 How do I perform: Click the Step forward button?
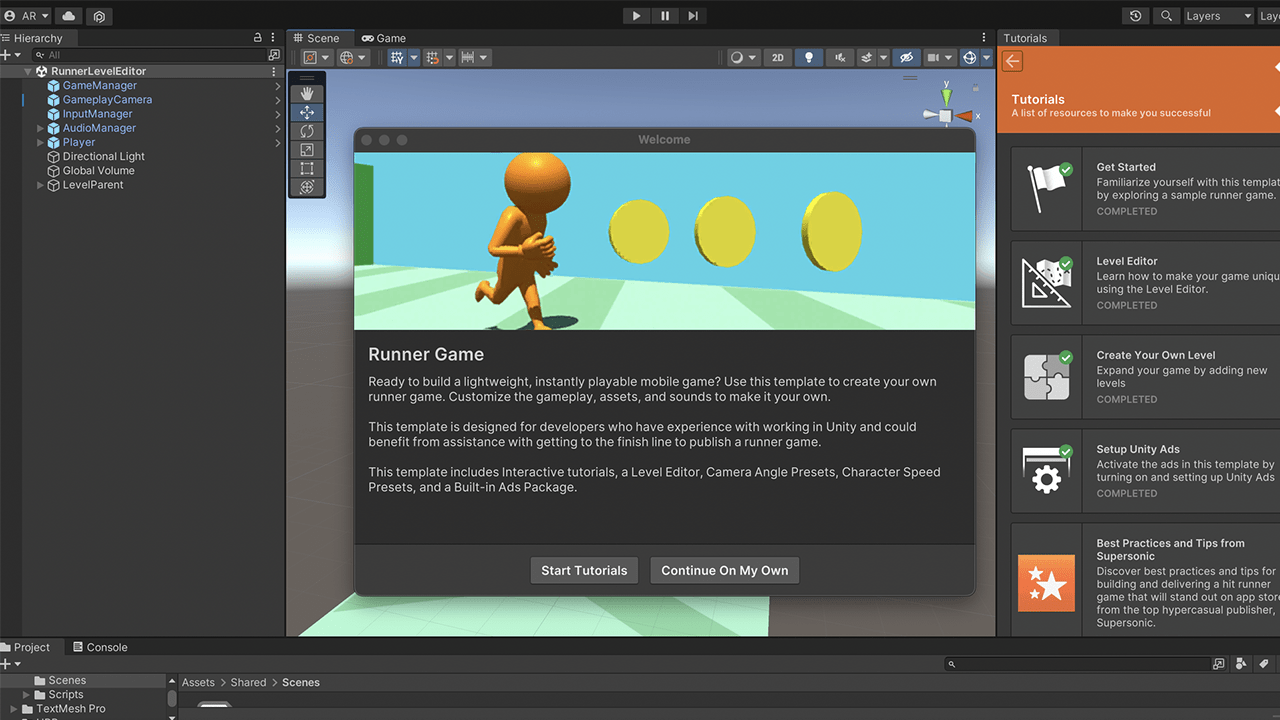(x=693, y=16)
